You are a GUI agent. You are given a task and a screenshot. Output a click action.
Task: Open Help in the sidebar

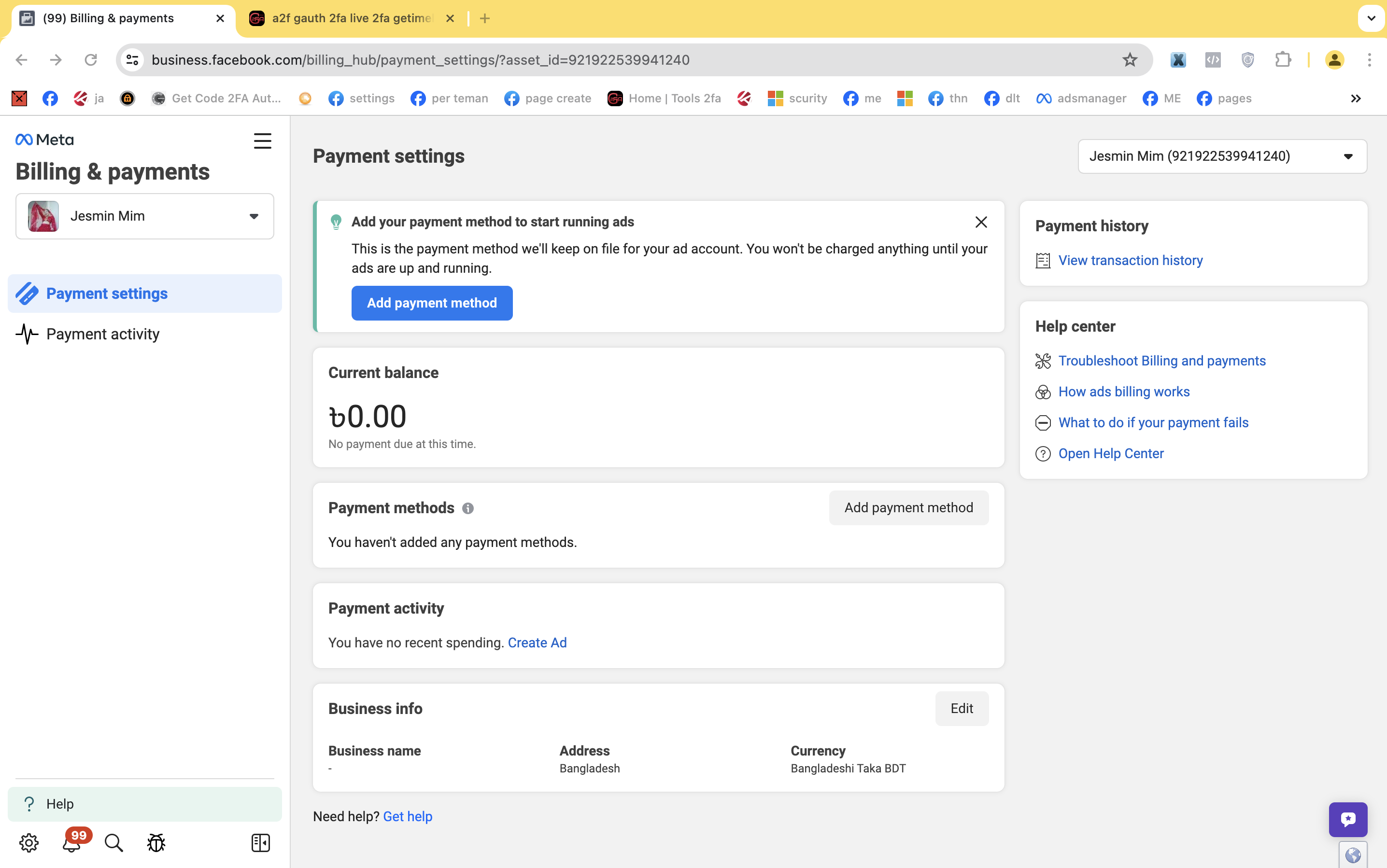coord(145,804)
